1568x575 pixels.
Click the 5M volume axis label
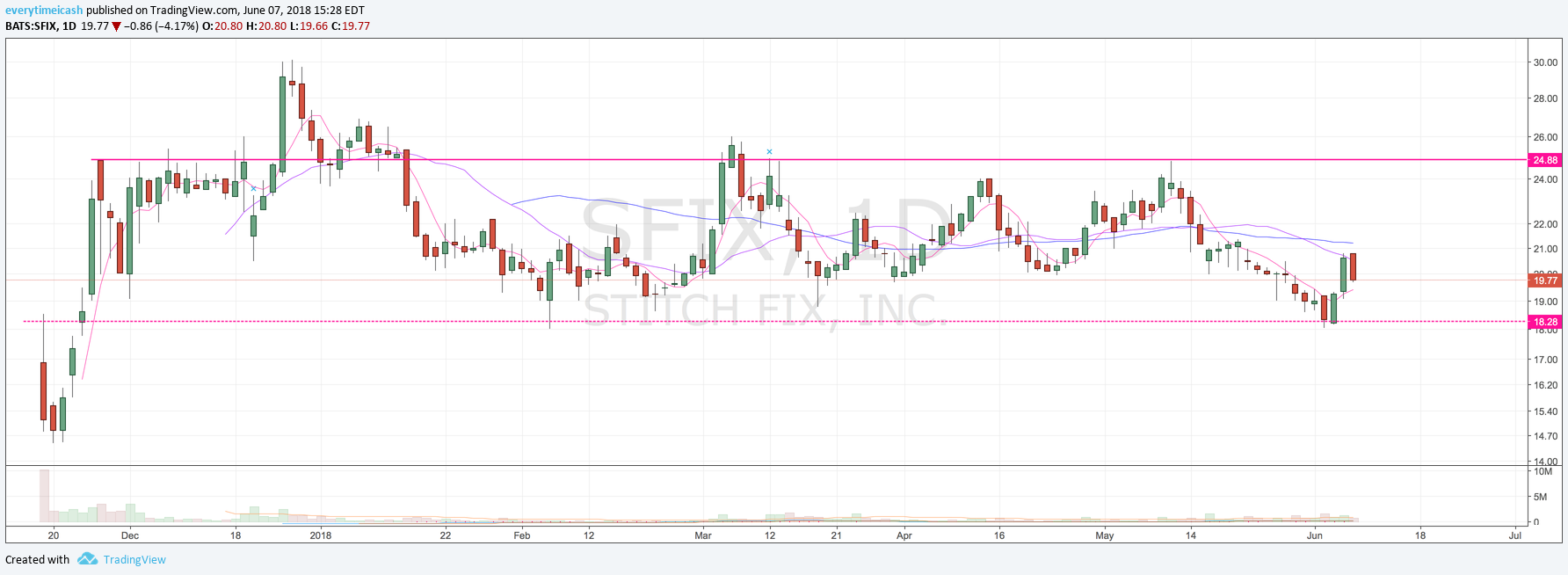[1540, 497]
